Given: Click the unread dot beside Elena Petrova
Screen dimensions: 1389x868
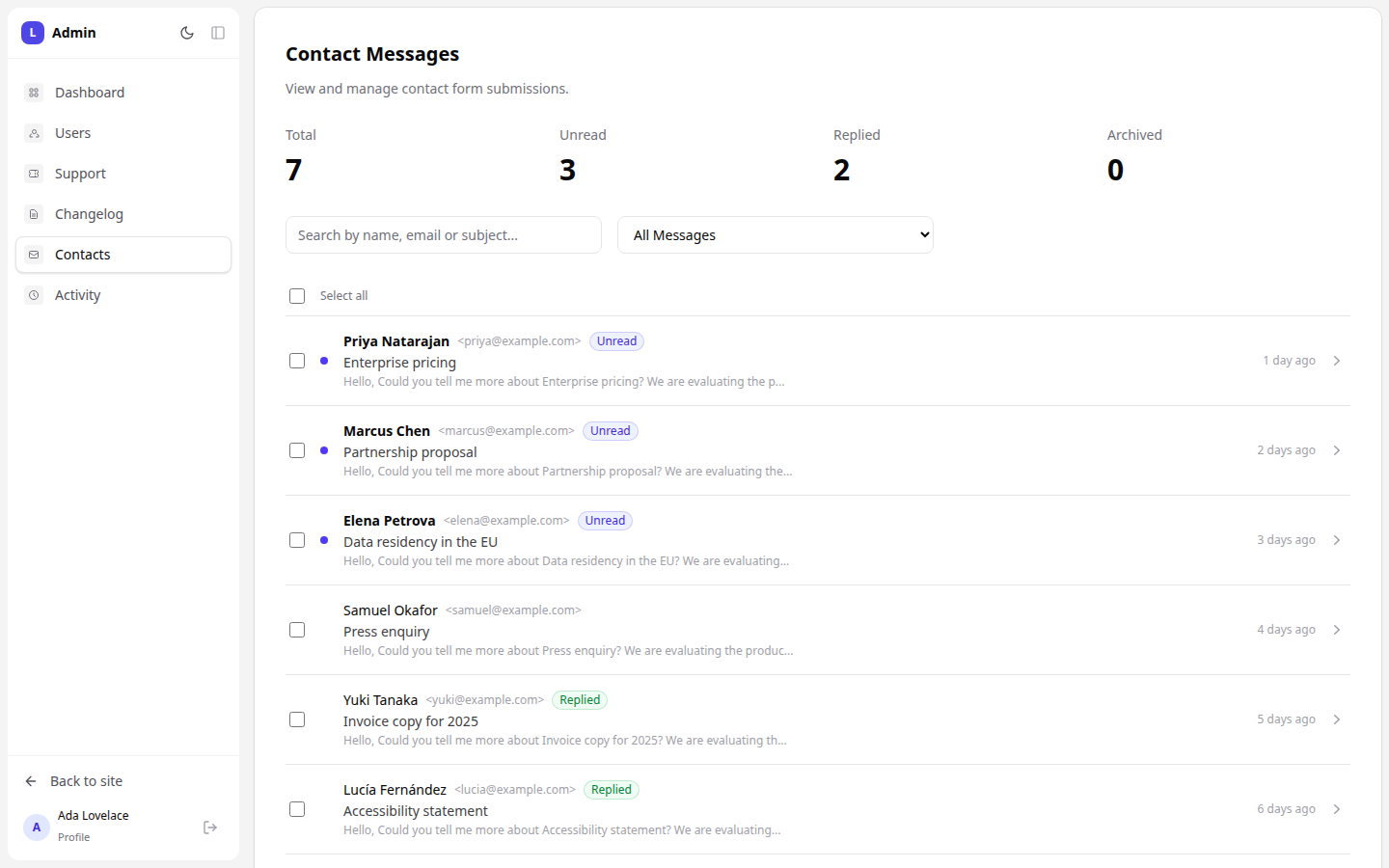Looking at the screenshot, I should 324,540.
